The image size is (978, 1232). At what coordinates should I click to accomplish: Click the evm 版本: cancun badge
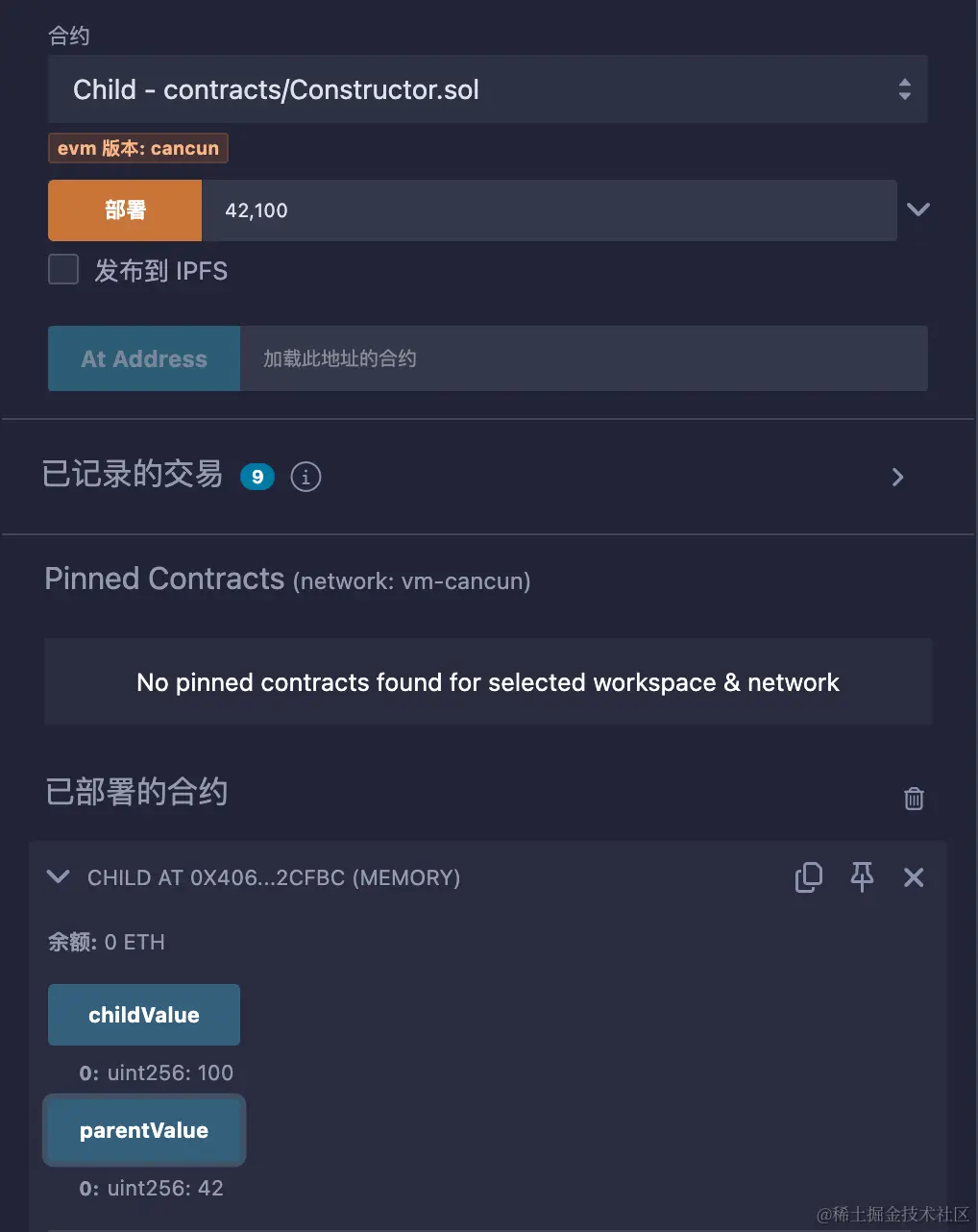point(138,148)
